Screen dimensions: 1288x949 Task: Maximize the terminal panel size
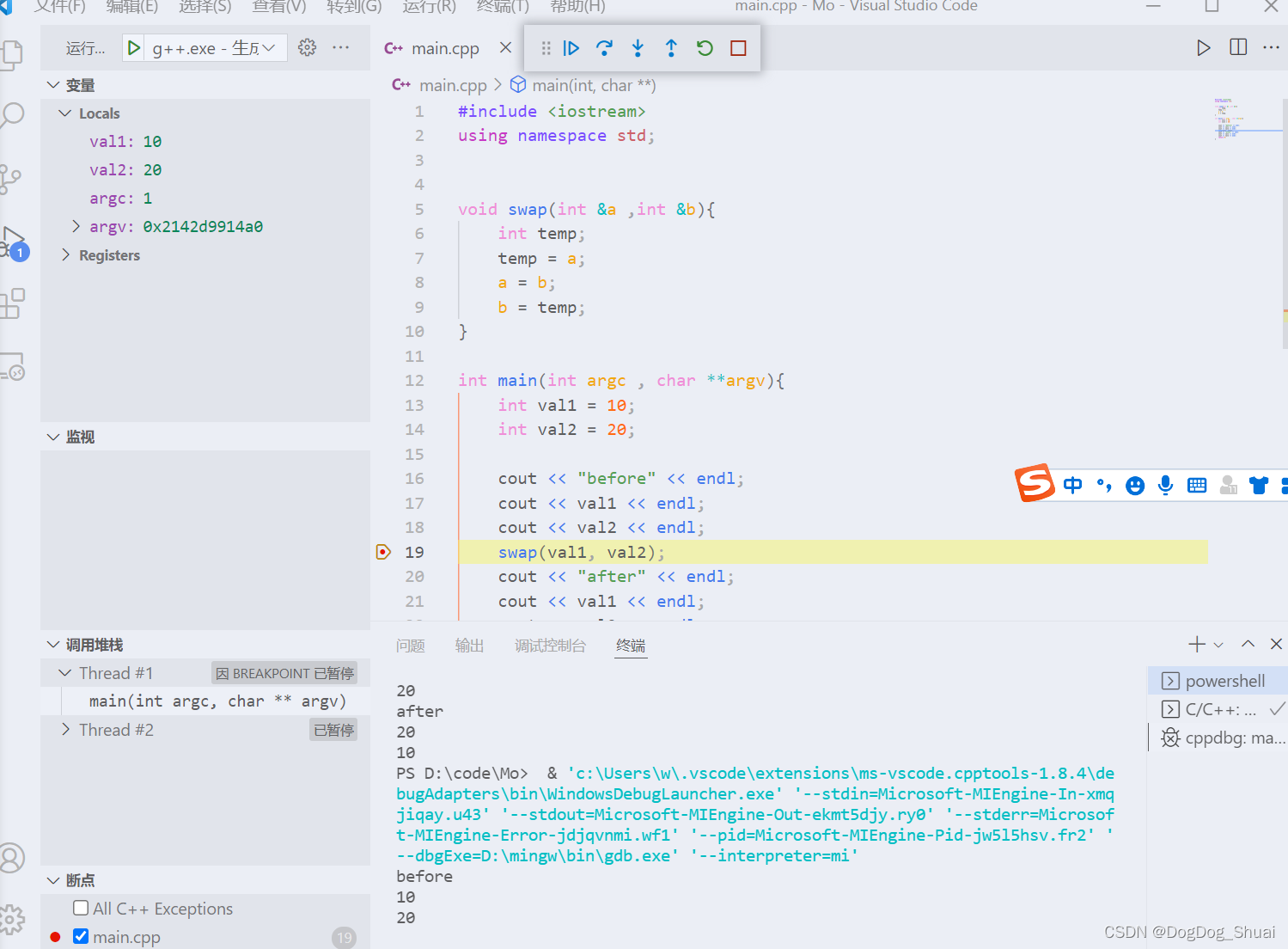pyautogui.click(x=1248, y=644)
